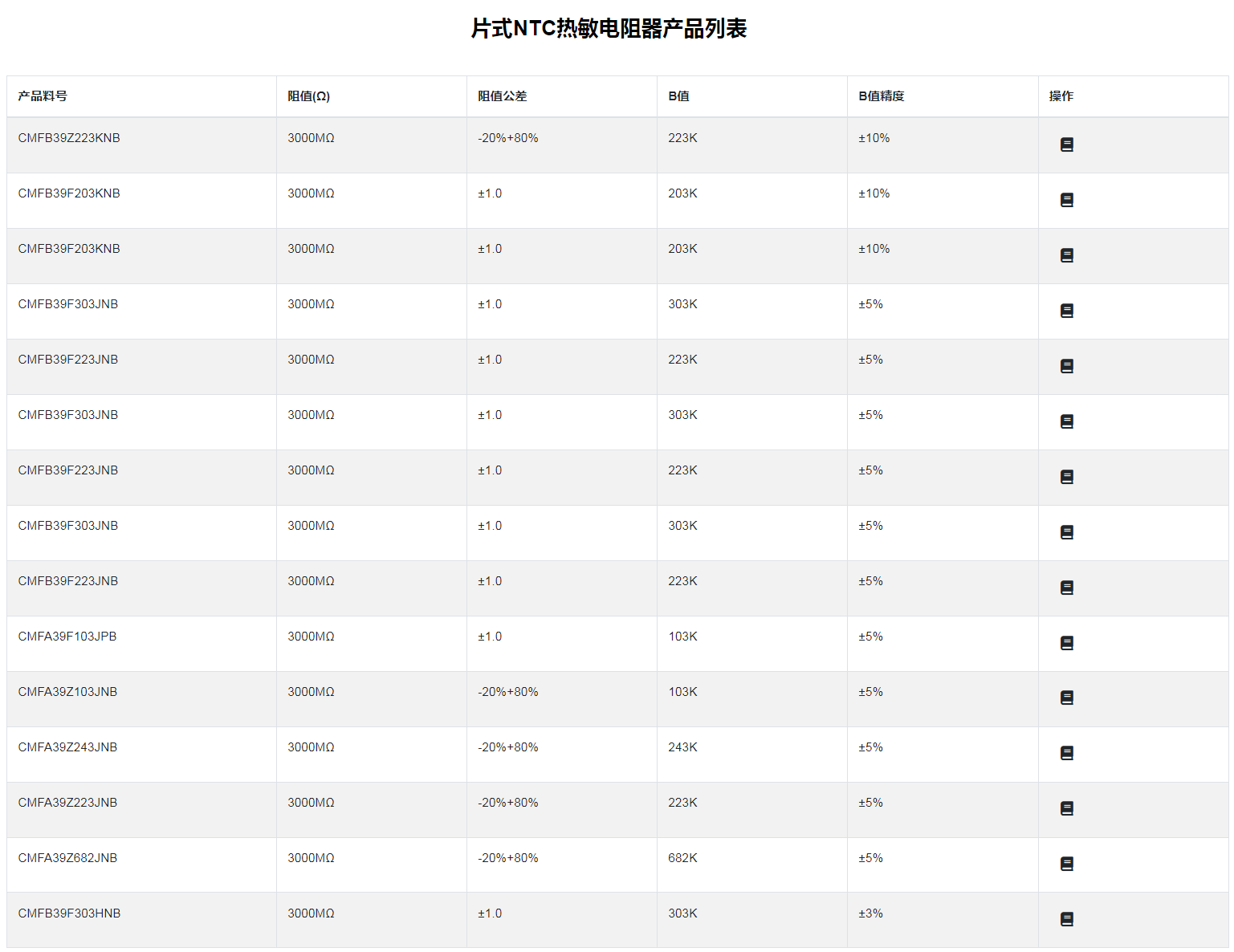Click the B值精度 column header

[x=881, y=96]
